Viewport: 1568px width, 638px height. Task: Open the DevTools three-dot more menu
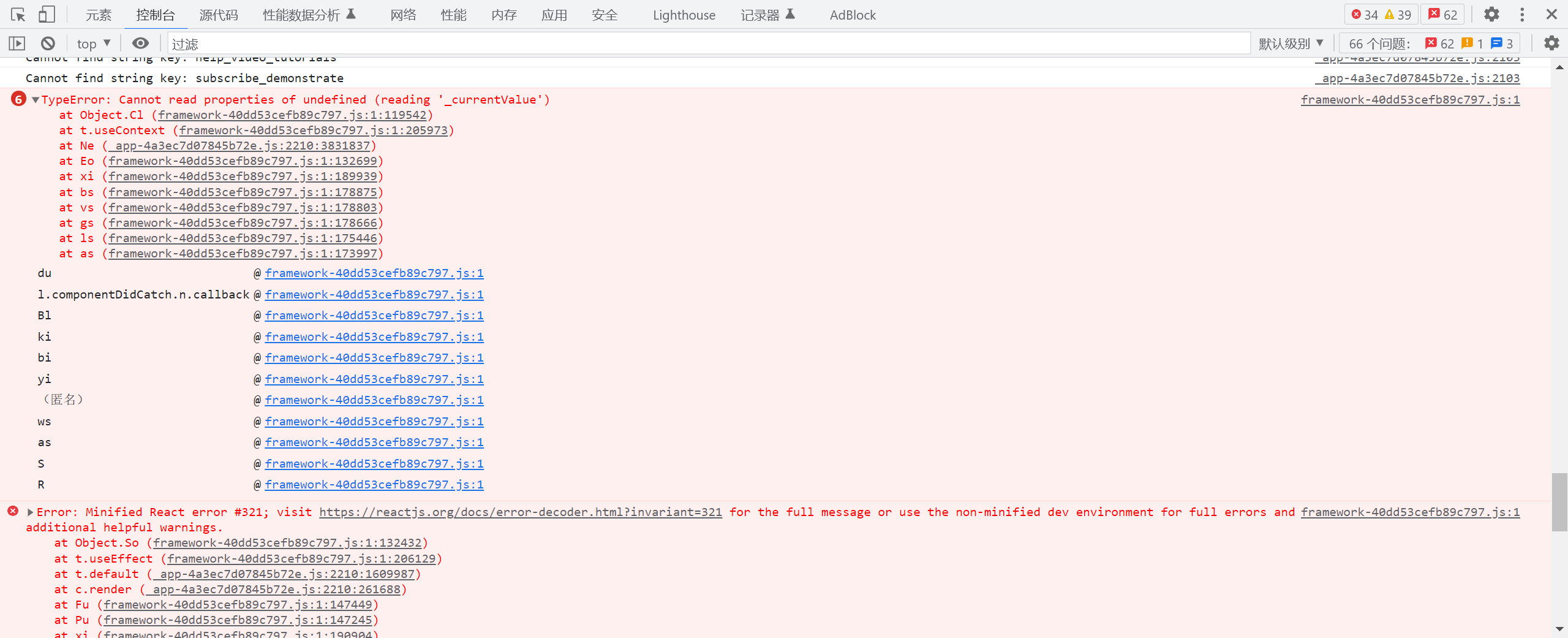click(1522, 14)
